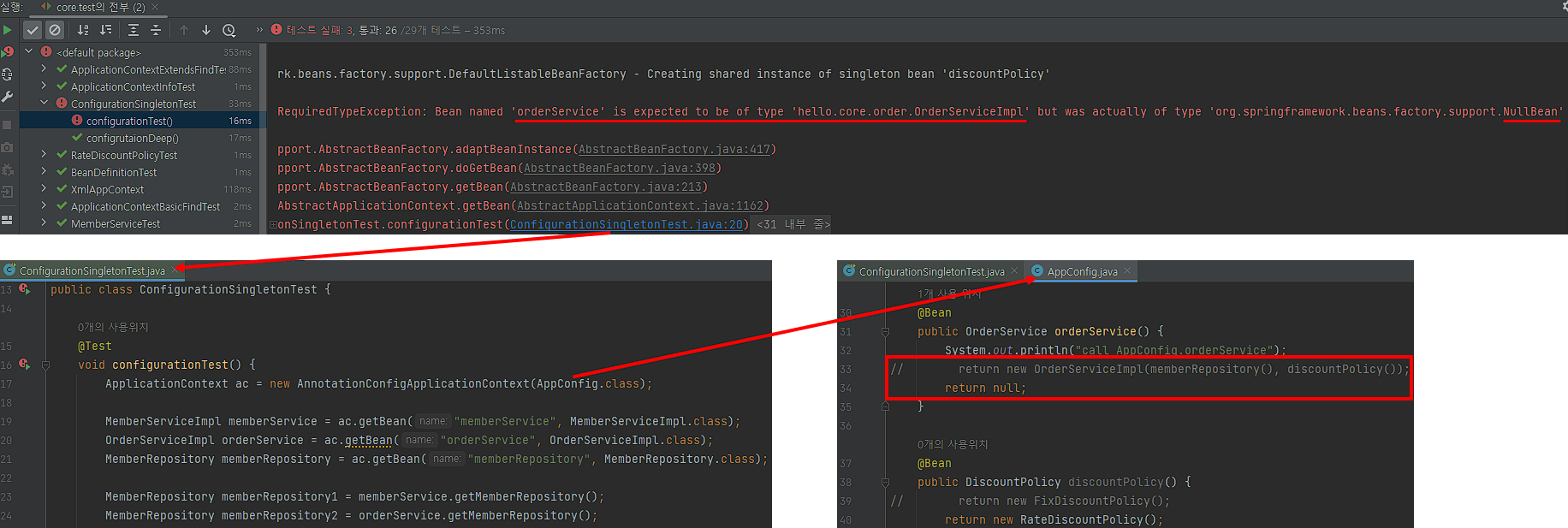Expand MemberServiceTest node
Image resolution: width=1568 pixels, height=528 pixels.
pos(44,222)
